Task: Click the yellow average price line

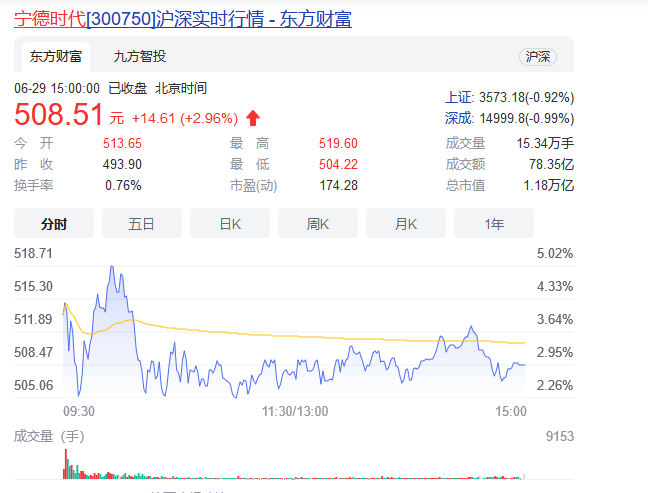Action: 300,334
